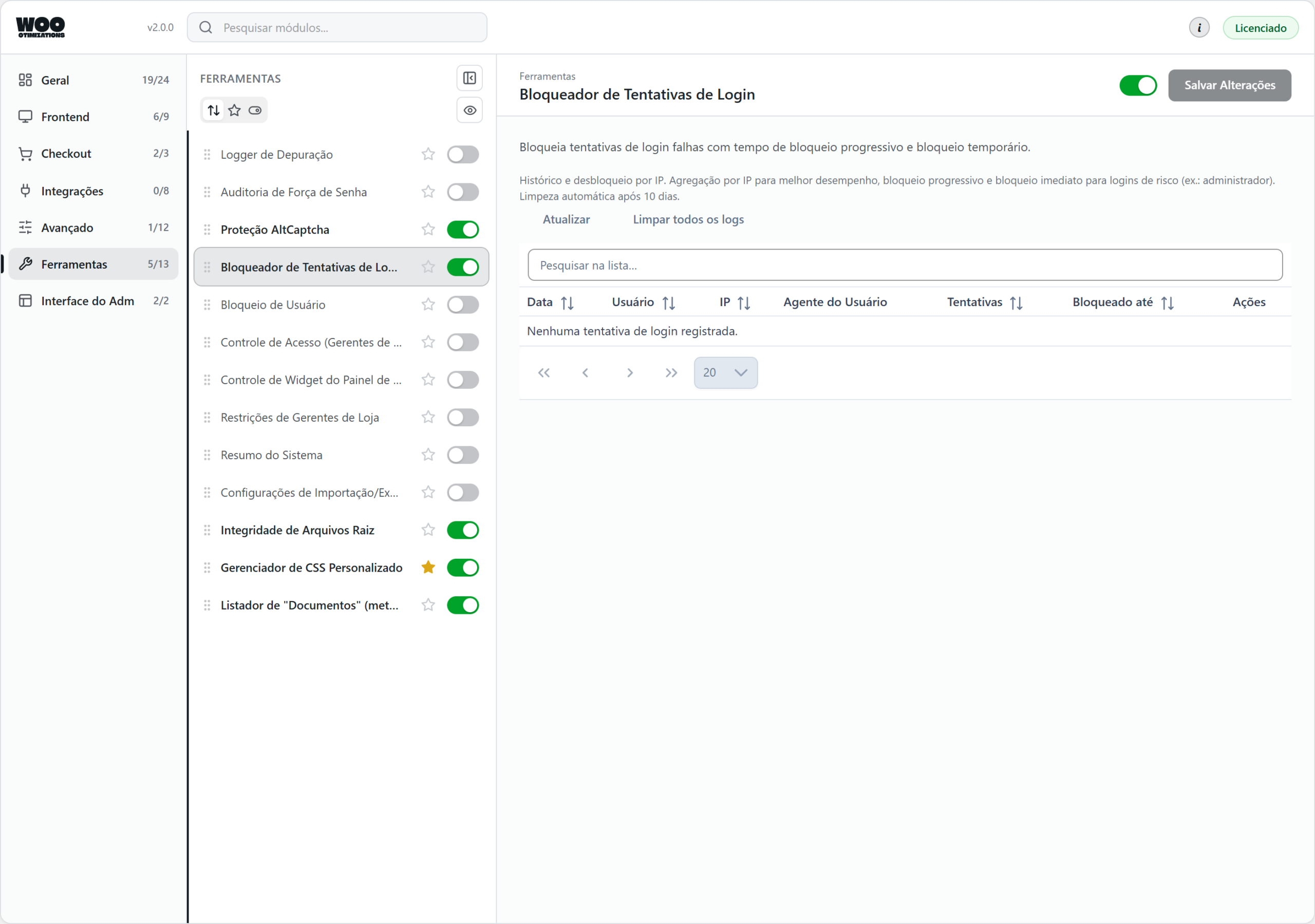Disable Listador de "Documentos" toggle

[463, 605]
